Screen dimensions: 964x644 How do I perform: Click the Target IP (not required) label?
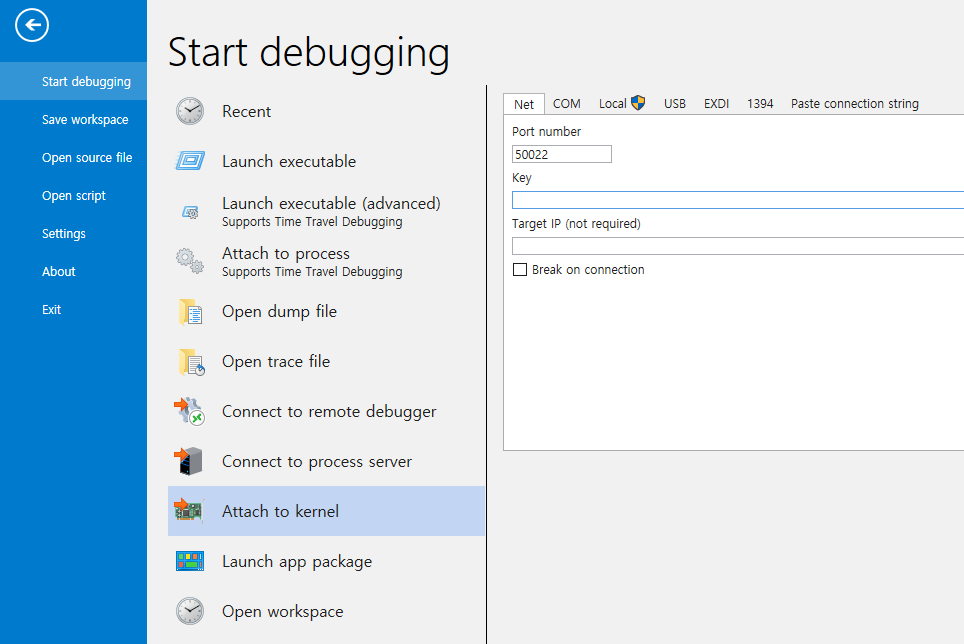(576, 224)
